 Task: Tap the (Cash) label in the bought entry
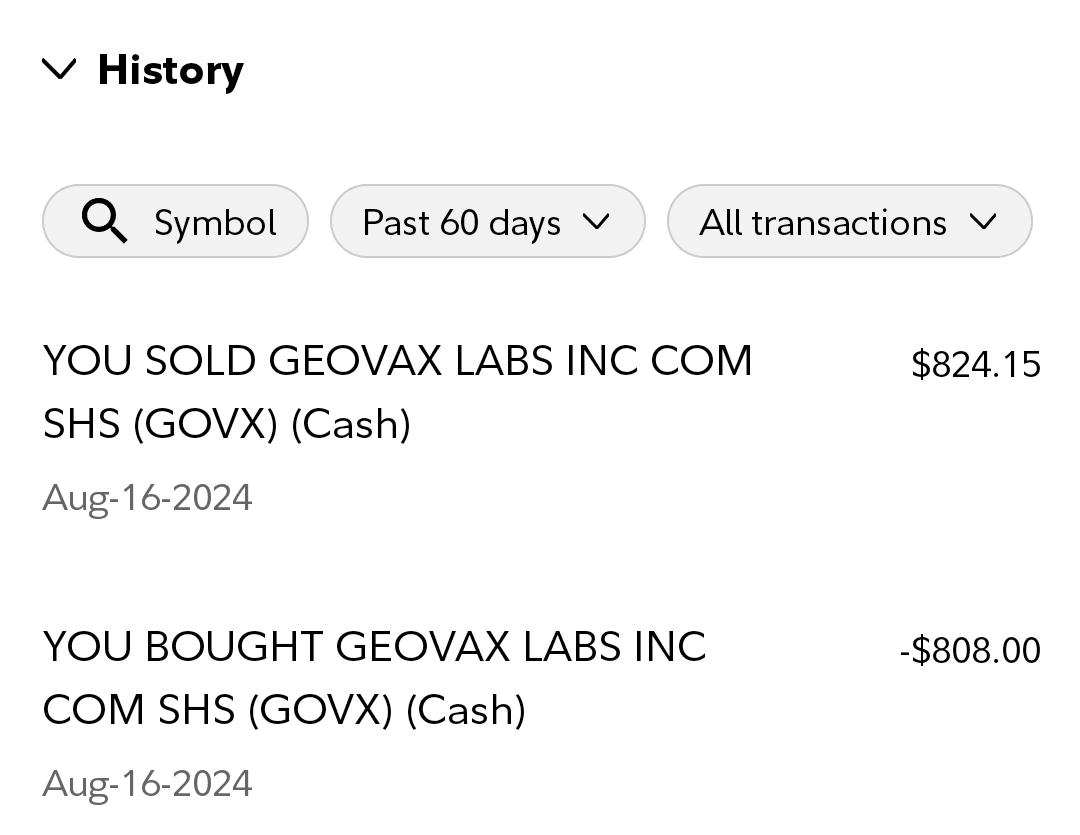(466, 710)
